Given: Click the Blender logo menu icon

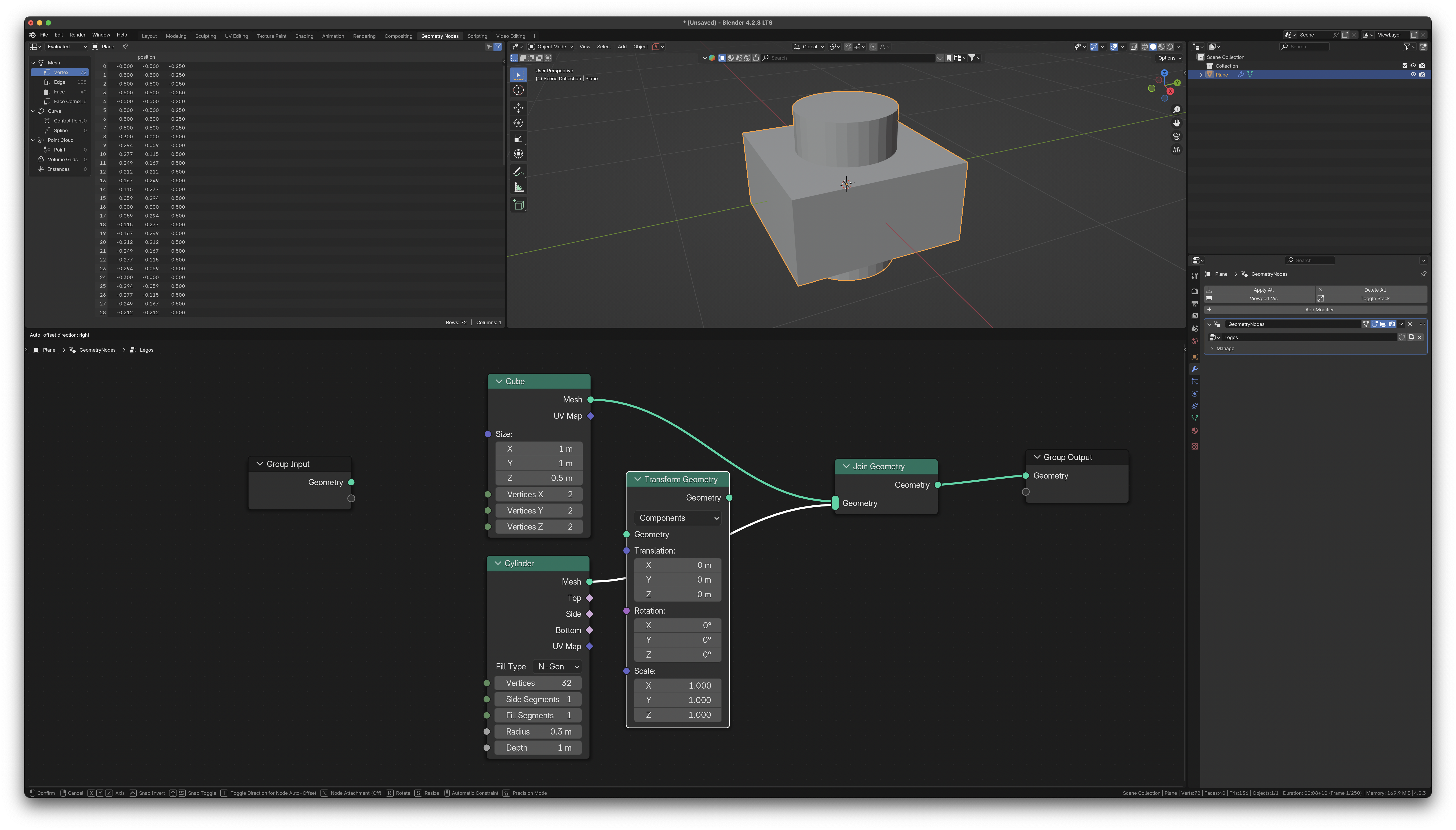Looking at the screenshot, I should click(x=33, y=35).
